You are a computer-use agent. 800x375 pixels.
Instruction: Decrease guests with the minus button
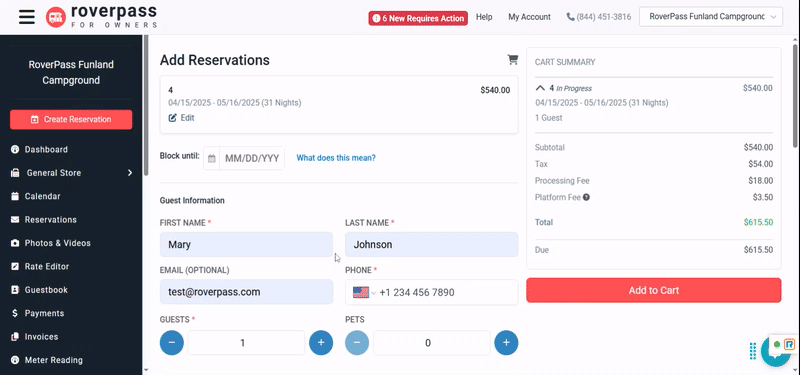point(172,343)
